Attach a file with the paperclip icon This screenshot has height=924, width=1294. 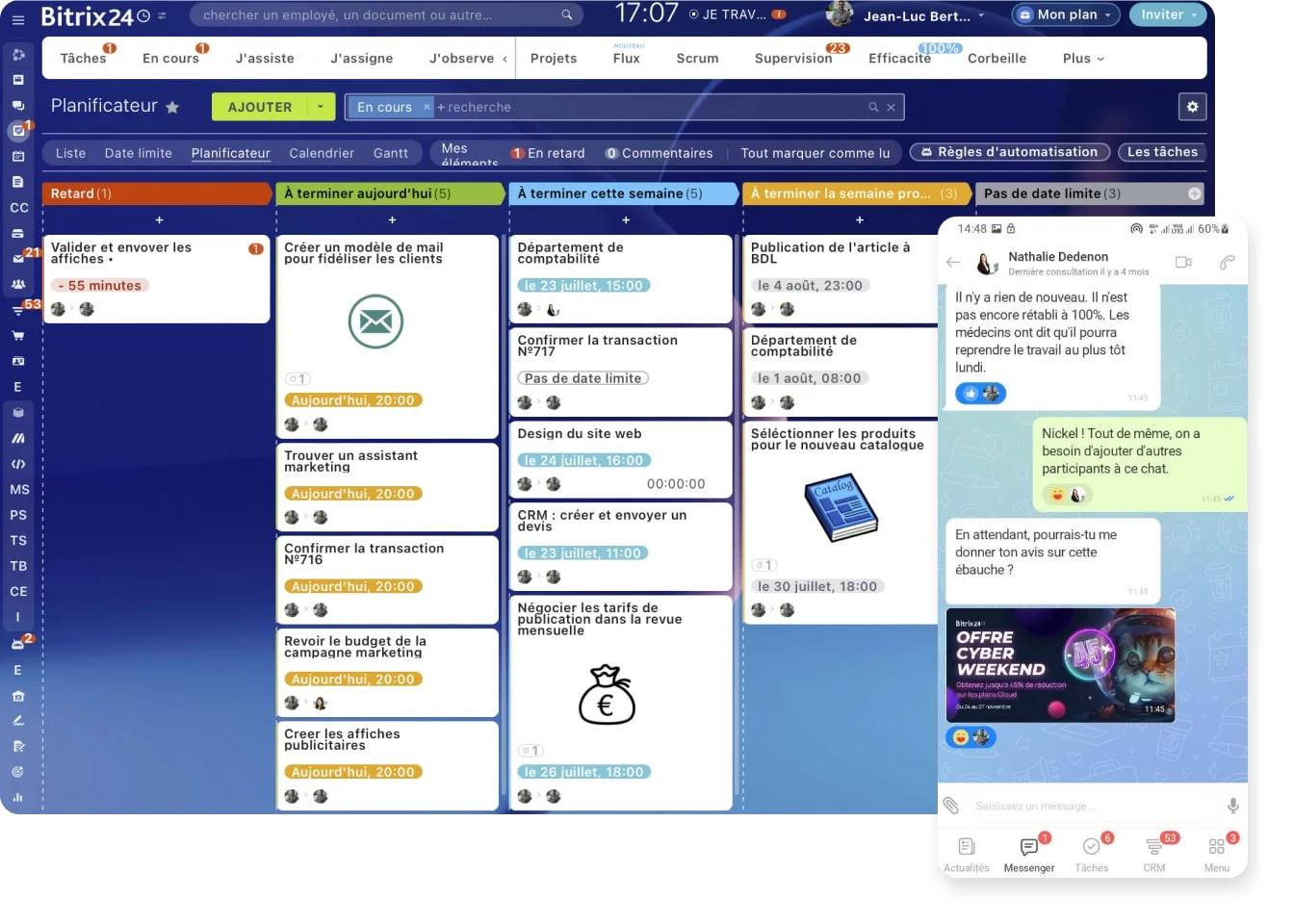953,806
